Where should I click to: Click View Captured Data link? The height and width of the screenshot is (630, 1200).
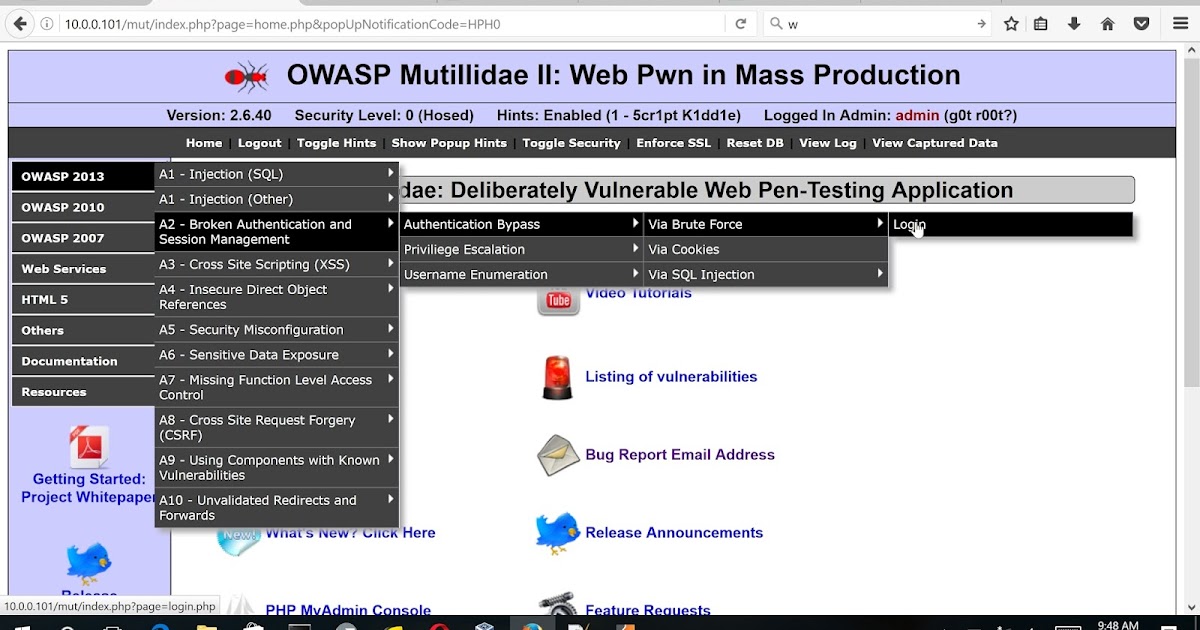pyautogui.click(x=935, y=143)
